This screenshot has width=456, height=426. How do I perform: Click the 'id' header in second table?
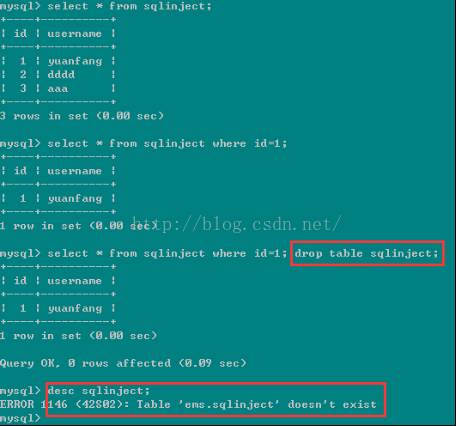point(20,171)
